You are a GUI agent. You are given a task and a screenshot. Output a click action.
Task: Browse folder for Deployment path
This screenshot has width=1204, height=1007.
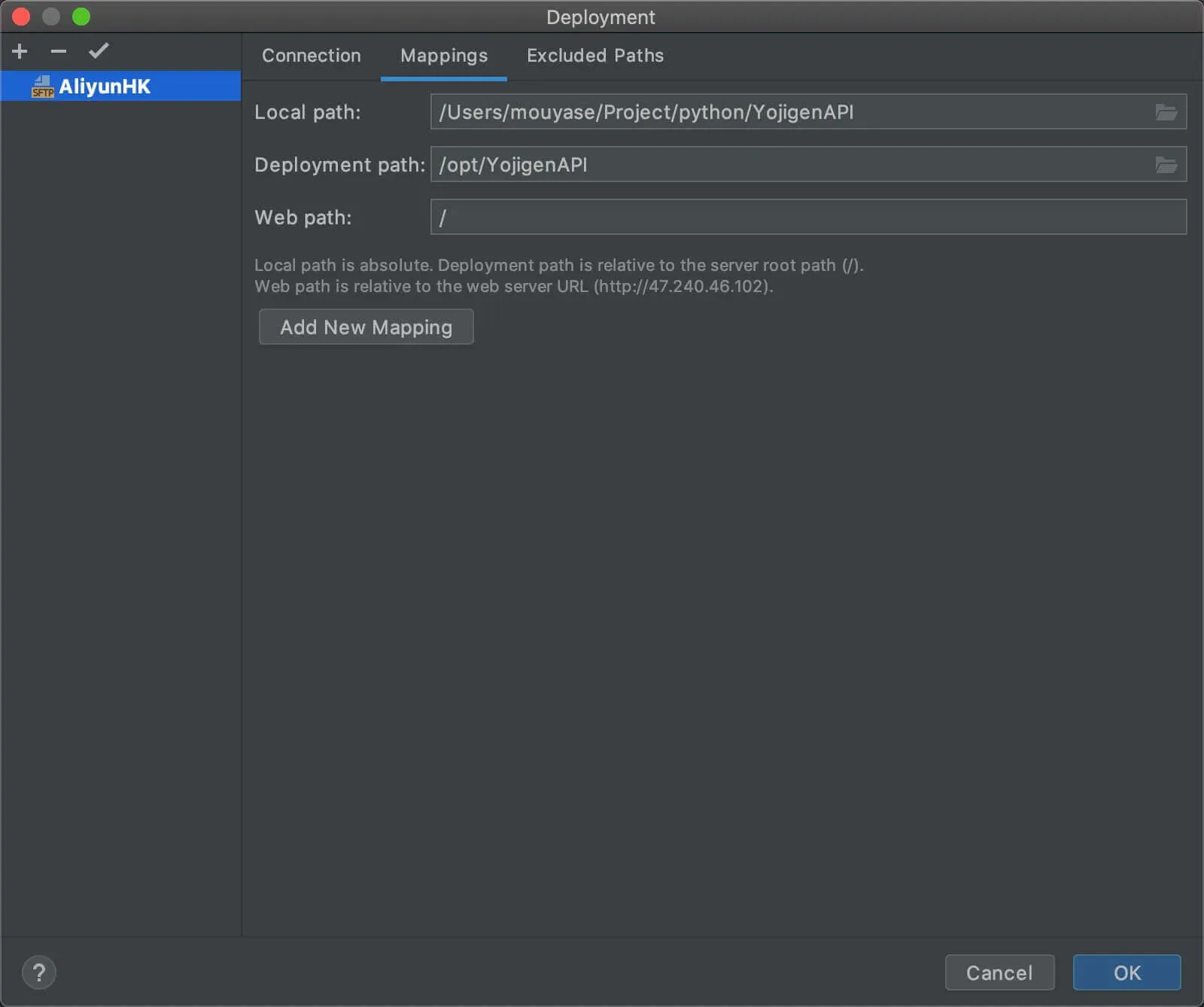[x=1166, y=165]
